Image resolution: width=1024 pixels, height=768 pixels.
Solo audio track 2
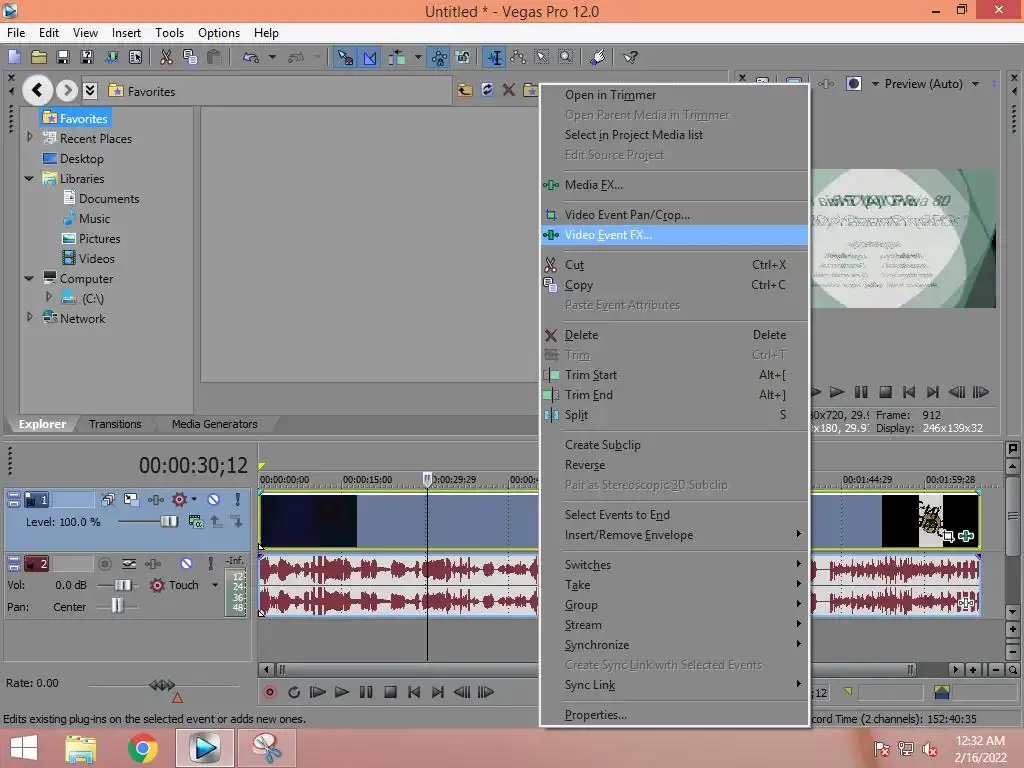pyautogui.click(x=210, y=564)
